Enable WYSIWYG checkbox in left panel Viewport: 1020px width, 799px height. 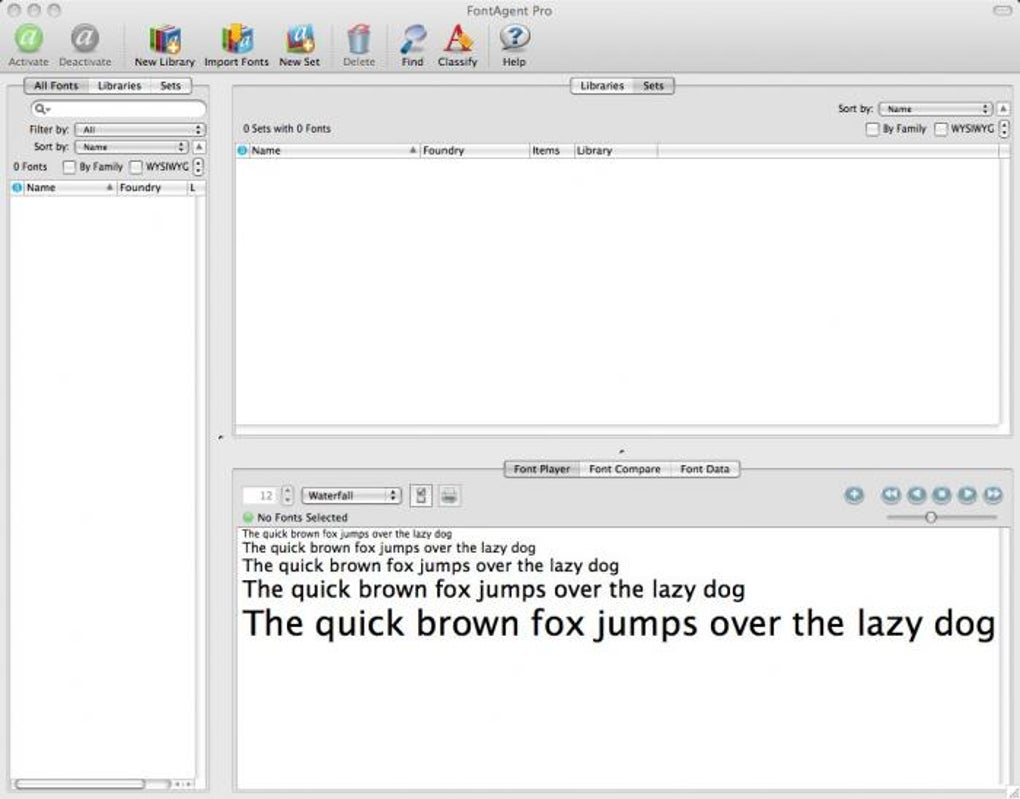pos(135,167)
